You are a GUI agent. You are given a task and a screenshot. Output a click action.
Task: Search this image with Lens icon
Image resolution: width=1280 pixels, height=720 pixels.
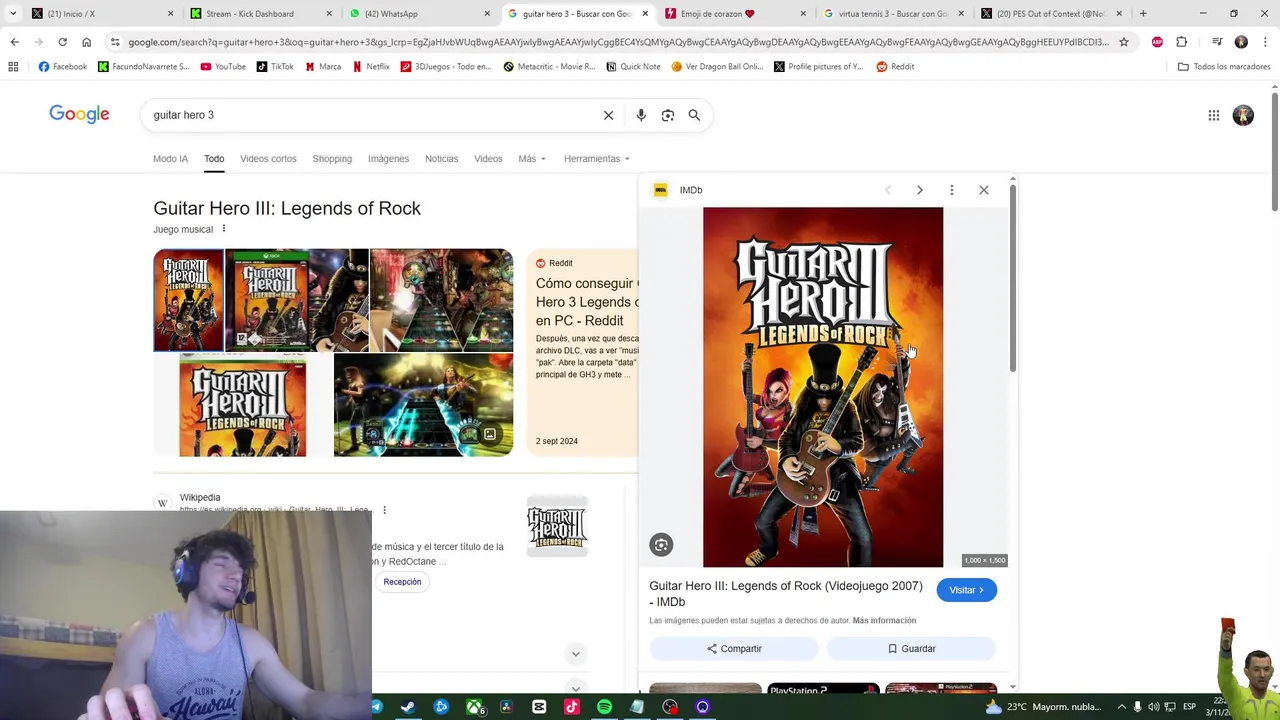pyautogui.click(x=661, y=545)
